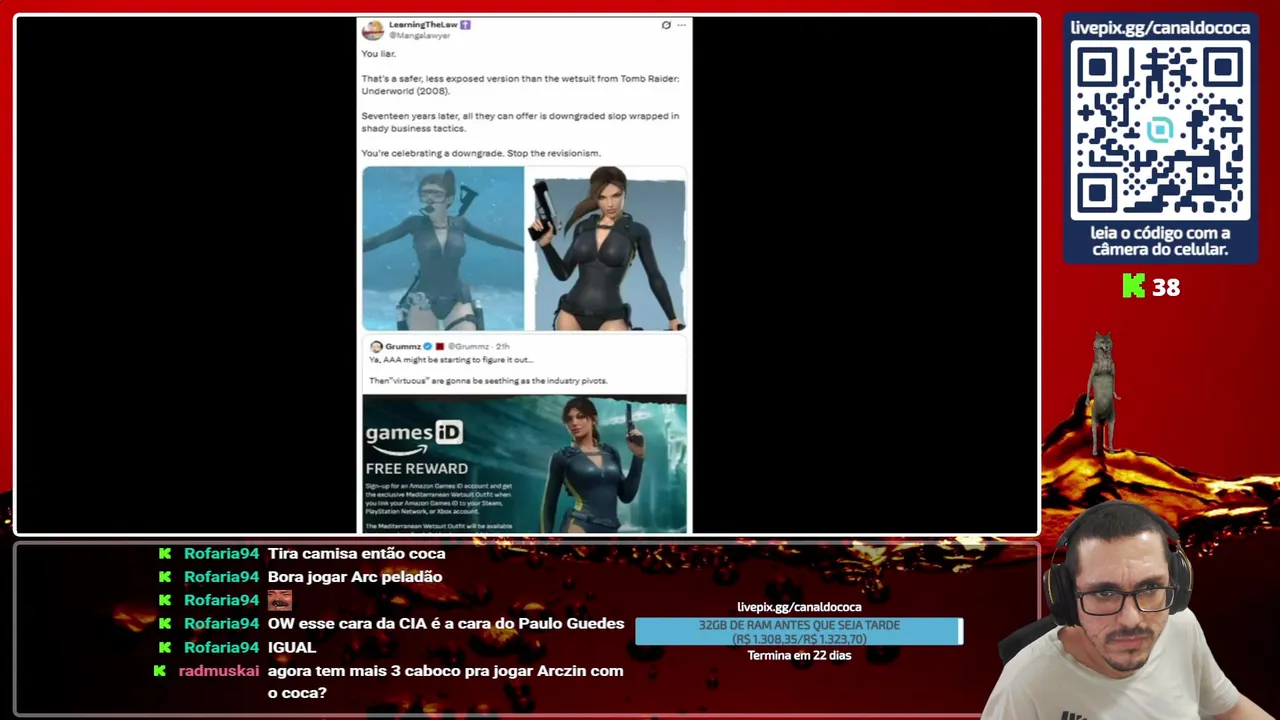Click 'leia o código com a câmera do celular'
1280x720 pixels.
pyautogui.click(x=1160, y=241)
